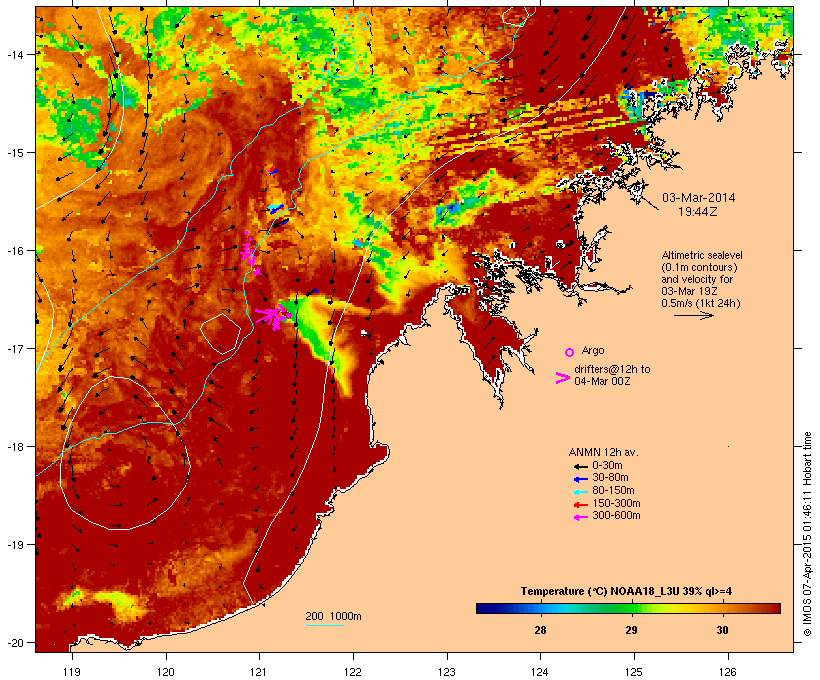Viewport: 820px width, 680px height.
Task: Click the magenta Argo circle marker
Action: tap(570, 352)
